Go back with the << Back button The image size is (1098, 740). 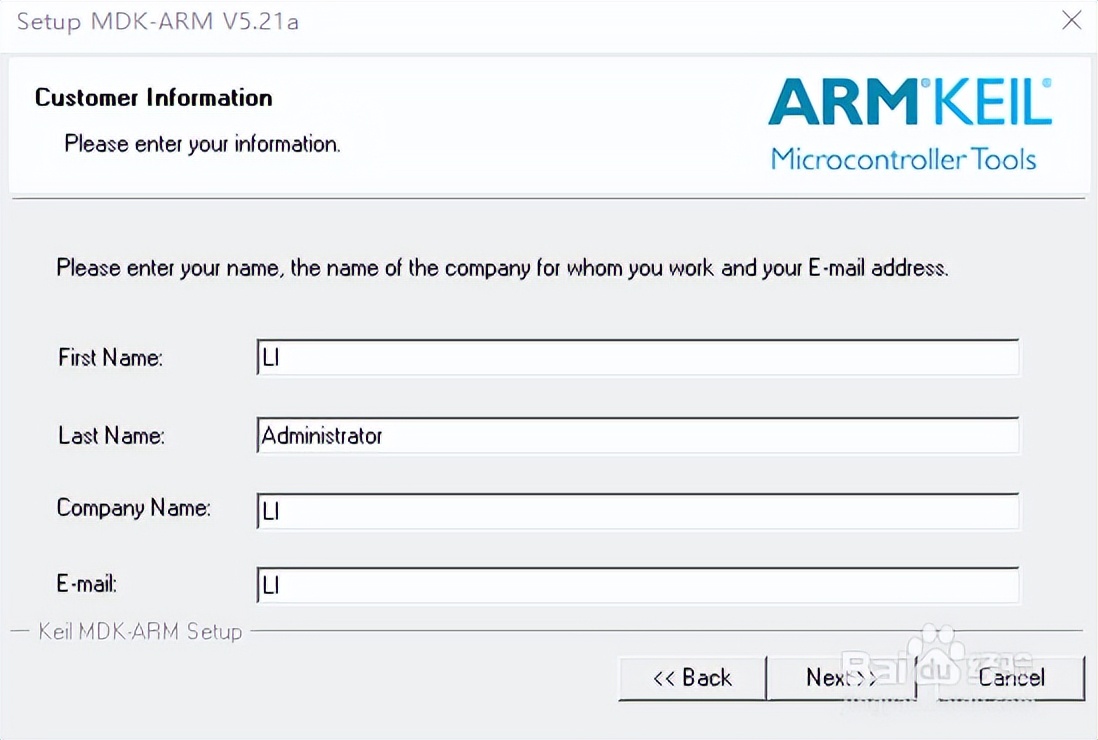[x=692, y=678]
